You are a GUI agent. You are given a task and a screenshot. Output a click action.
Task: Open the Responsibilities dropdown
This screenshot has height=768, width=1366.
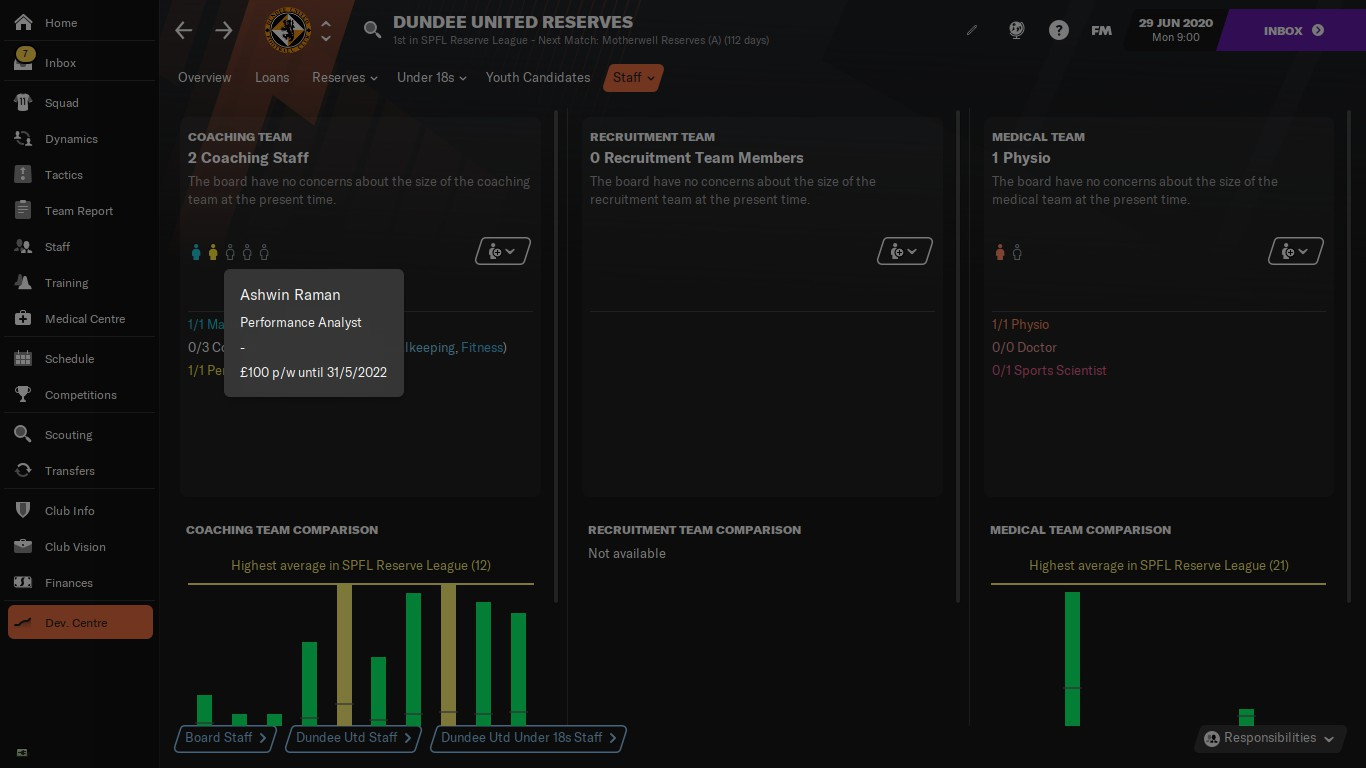click(x=1269, y=738)
